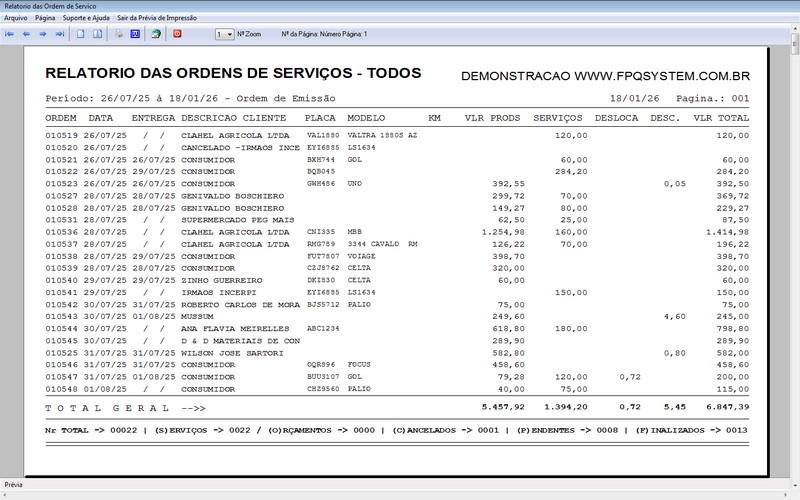Click the SUPERMERCADO PEG MAIS client

click(x=238, y=220)
